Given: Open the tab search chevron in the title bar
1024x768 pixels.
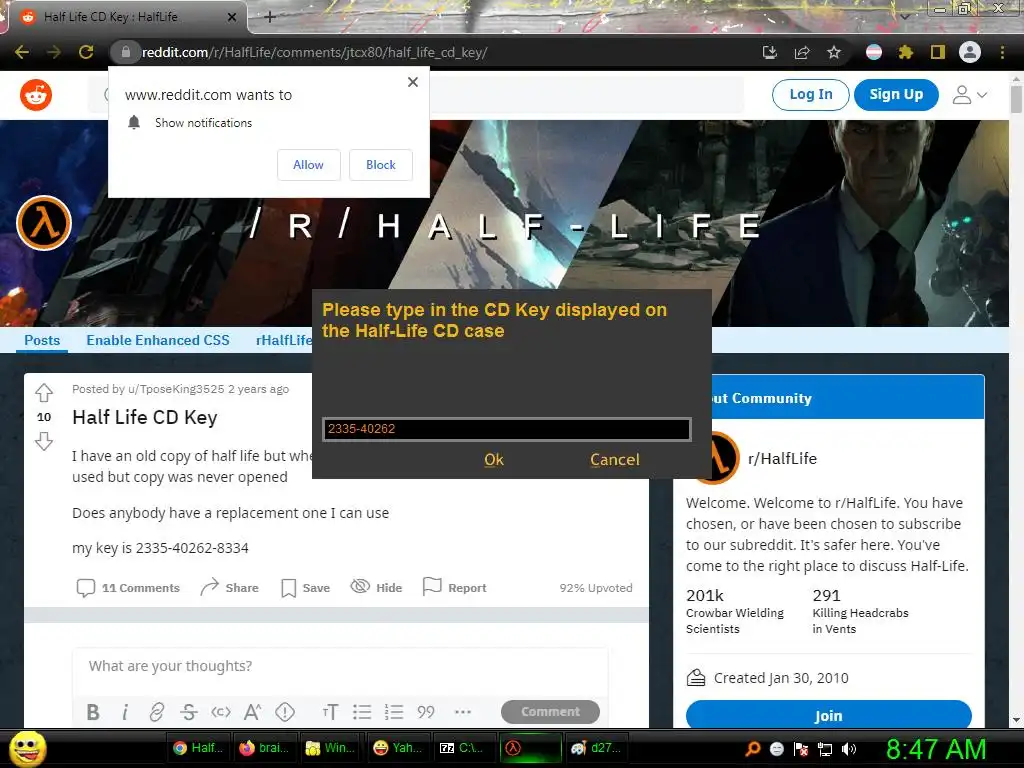Looking at the screenshot, I should pyautogui.click(x=904, y=16).
